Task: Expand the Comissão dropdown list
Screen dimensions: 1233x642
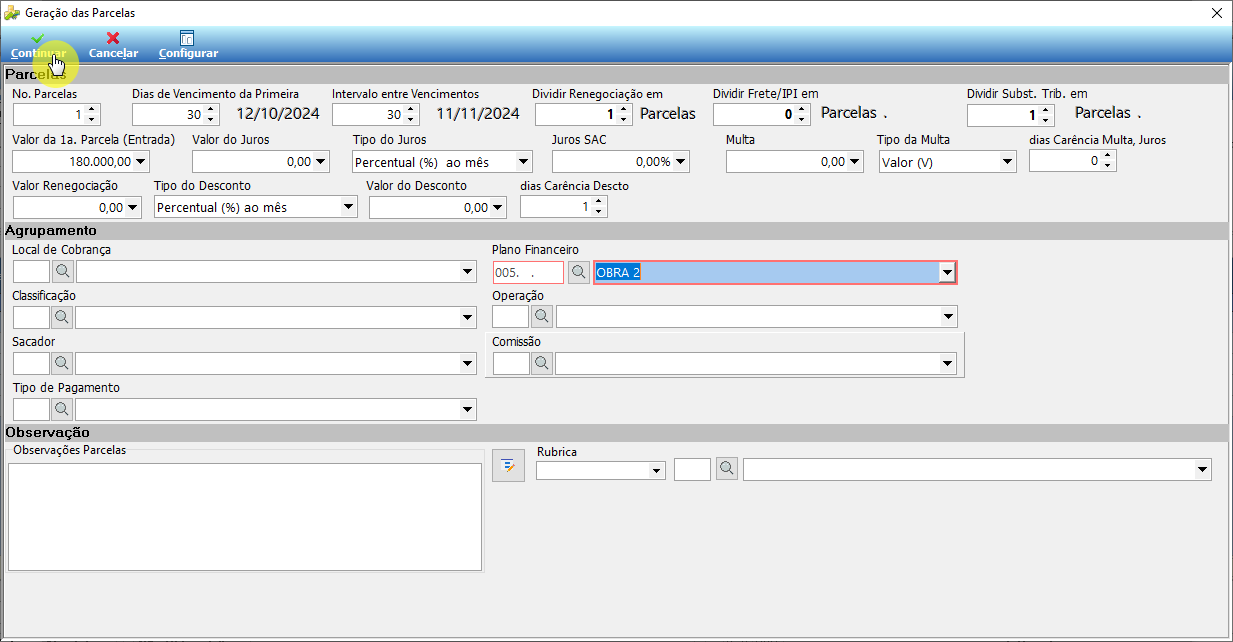Action: coord(948,363)
